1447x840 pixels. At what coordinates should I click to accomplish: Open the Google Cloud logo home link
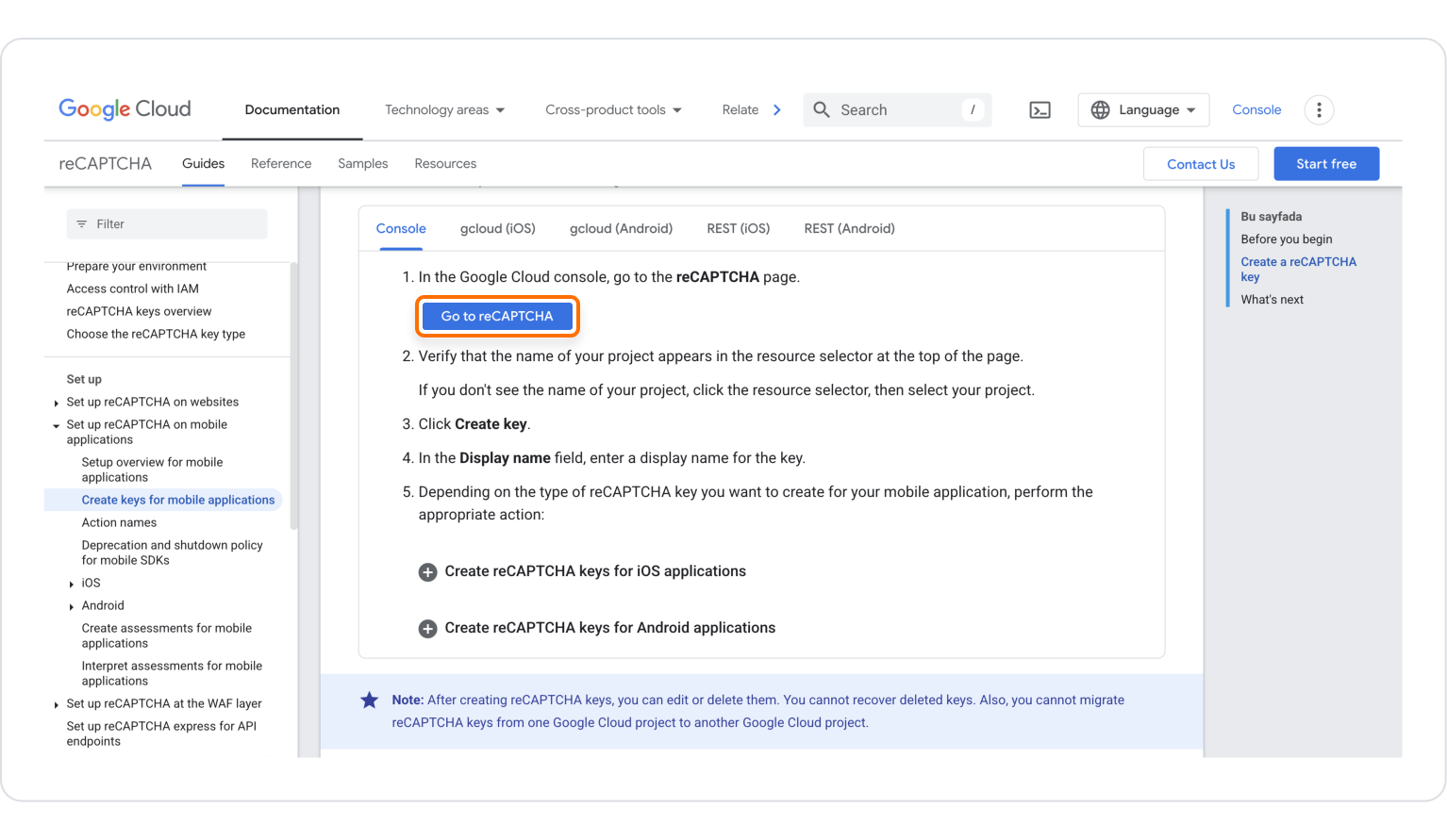pyautogui.click(x=125, y=109)
